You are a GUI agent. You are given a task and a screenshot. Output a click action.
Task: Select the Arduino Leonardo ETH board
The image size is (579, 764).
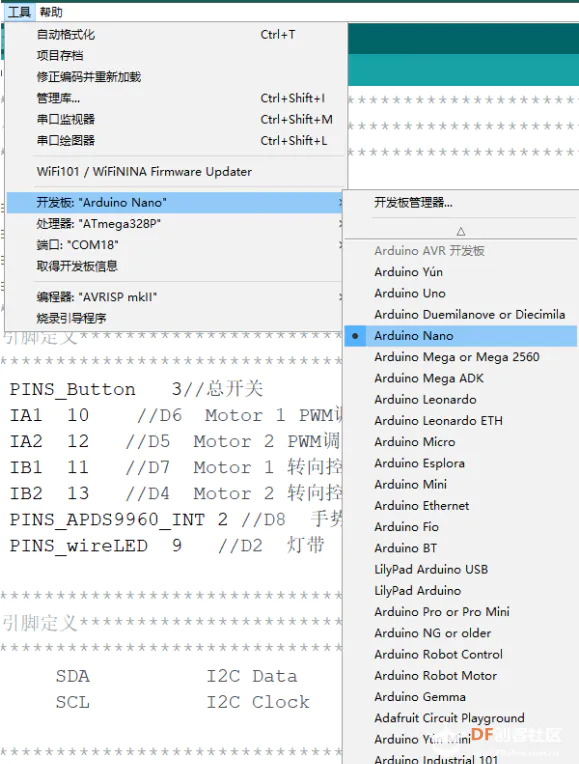click(x=461, y=420)
